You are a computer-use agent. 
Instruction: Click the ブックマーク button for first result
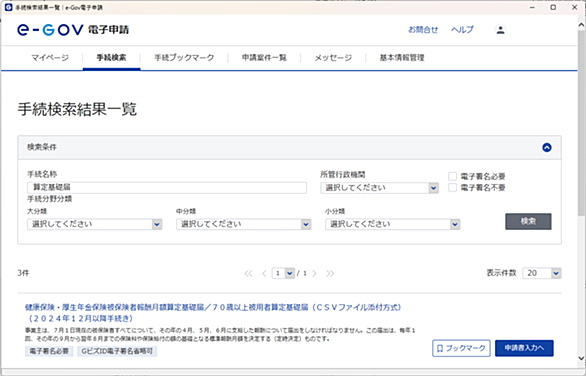pyautogui.click(x=461, y=348)
